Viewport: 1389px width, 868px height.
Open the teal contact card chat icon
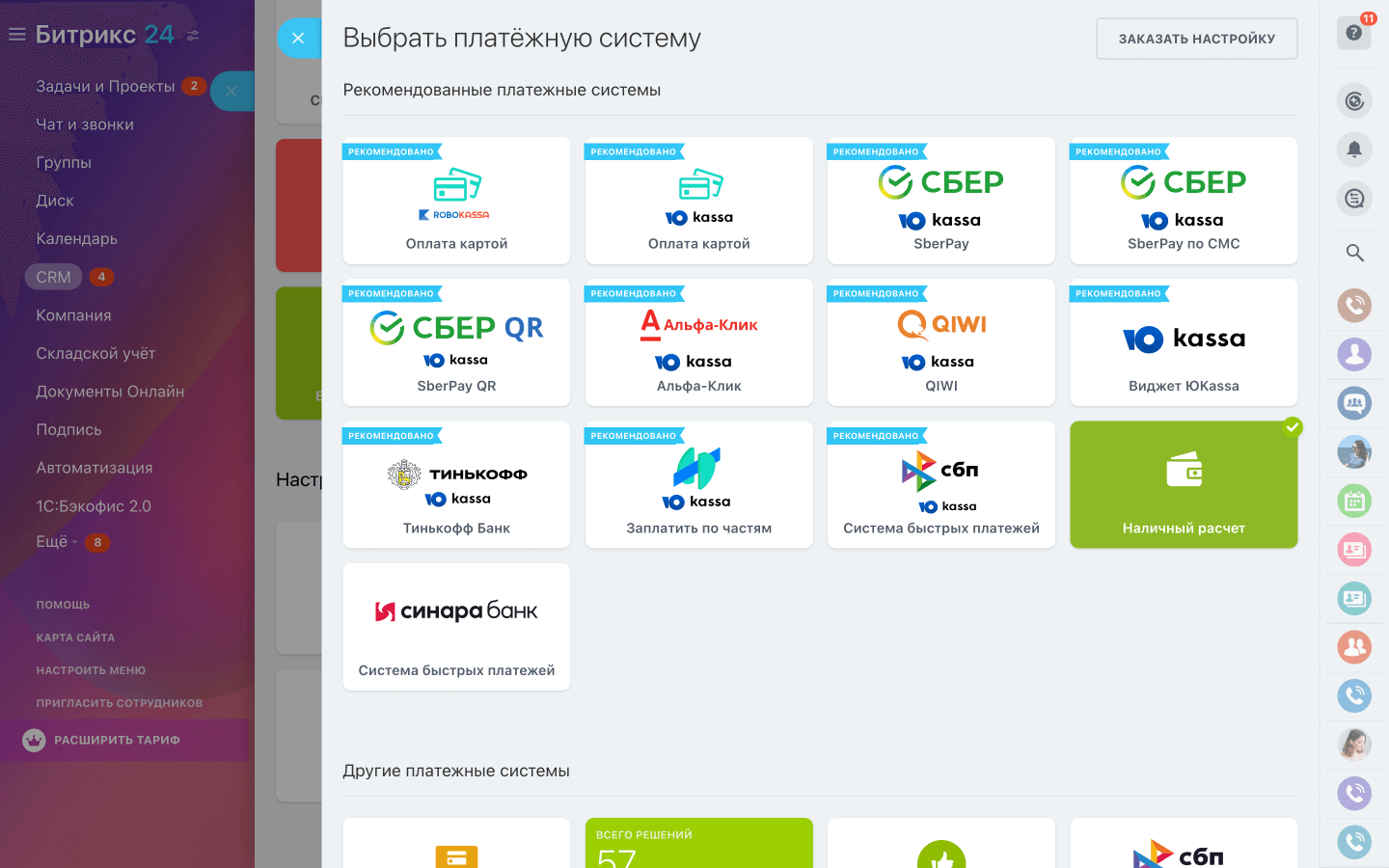1354,598
